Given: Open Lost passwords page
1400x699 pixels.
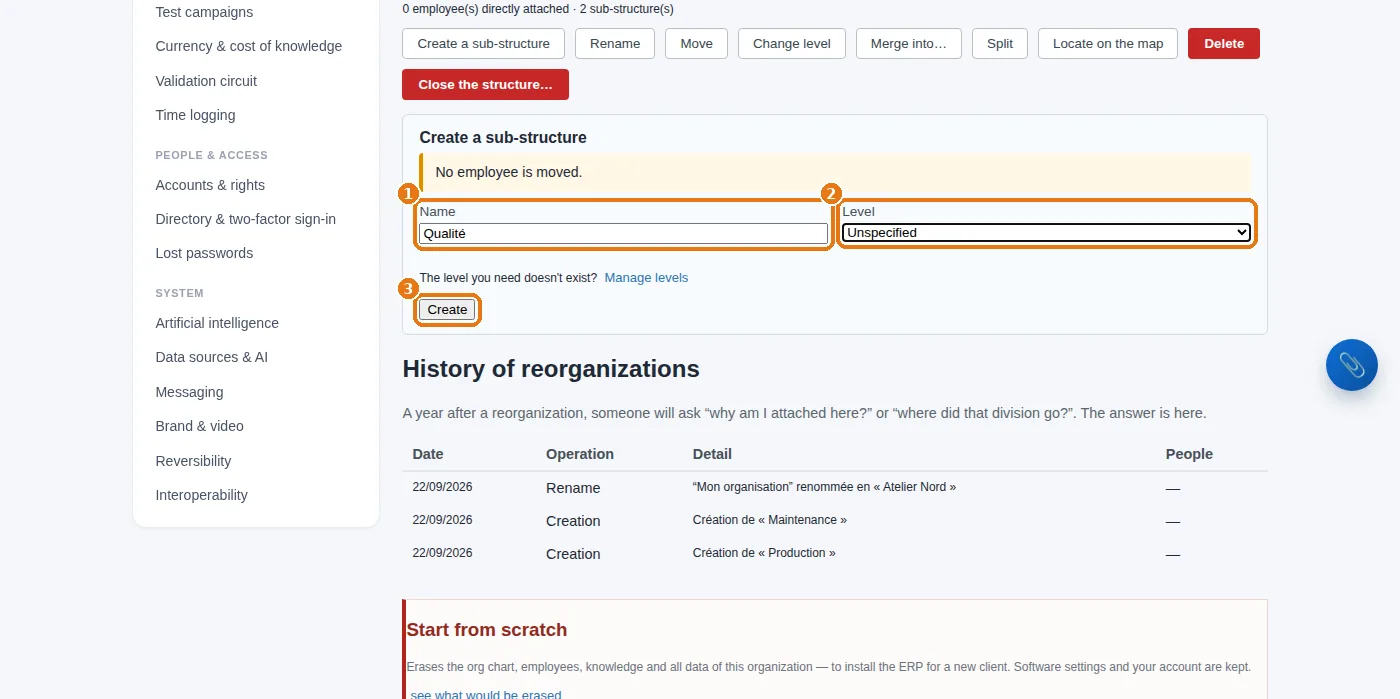Looking at the screenshot, I should [204, 253].
